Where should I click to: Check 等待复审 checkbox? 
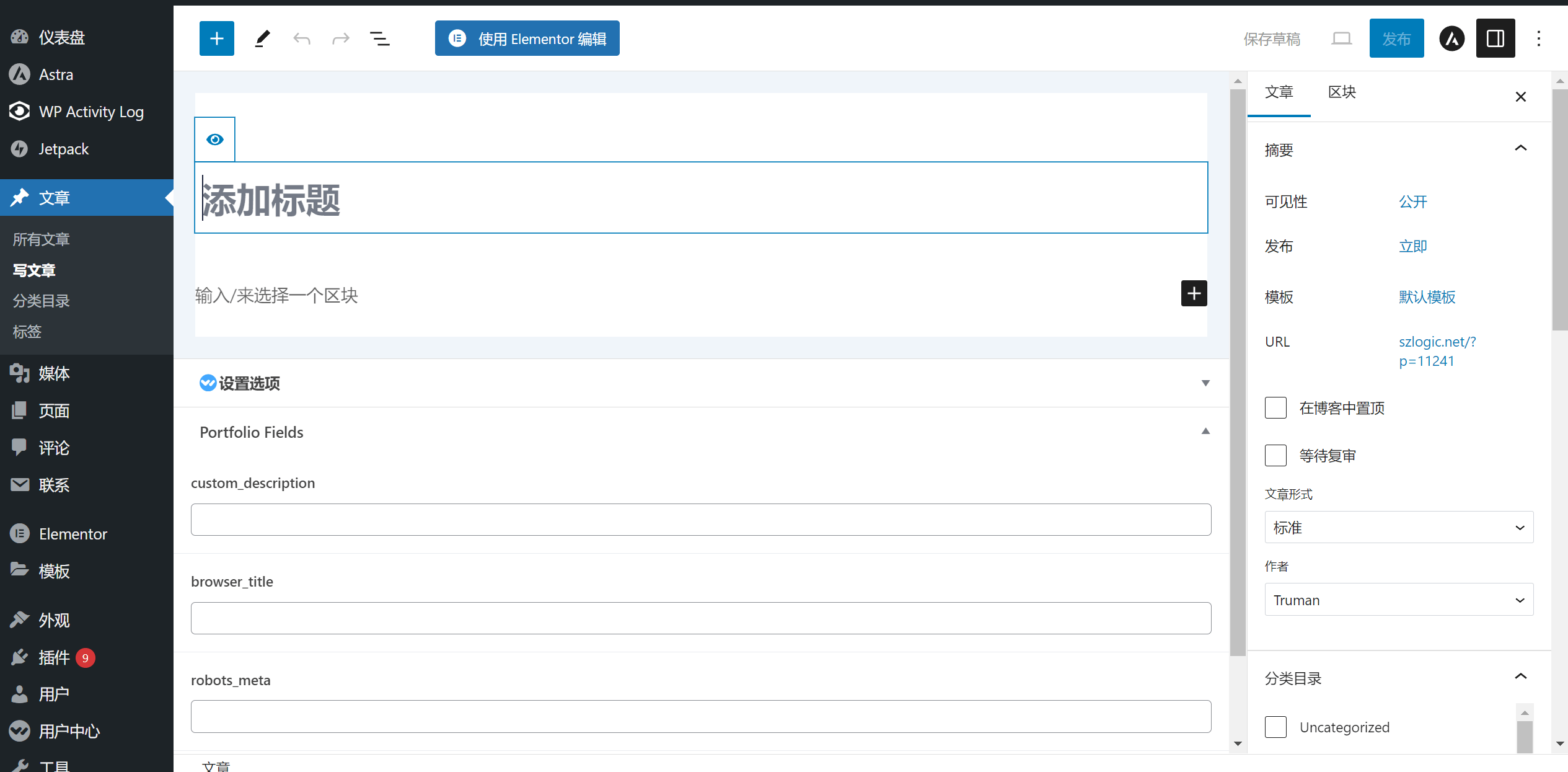point(1275,456)
